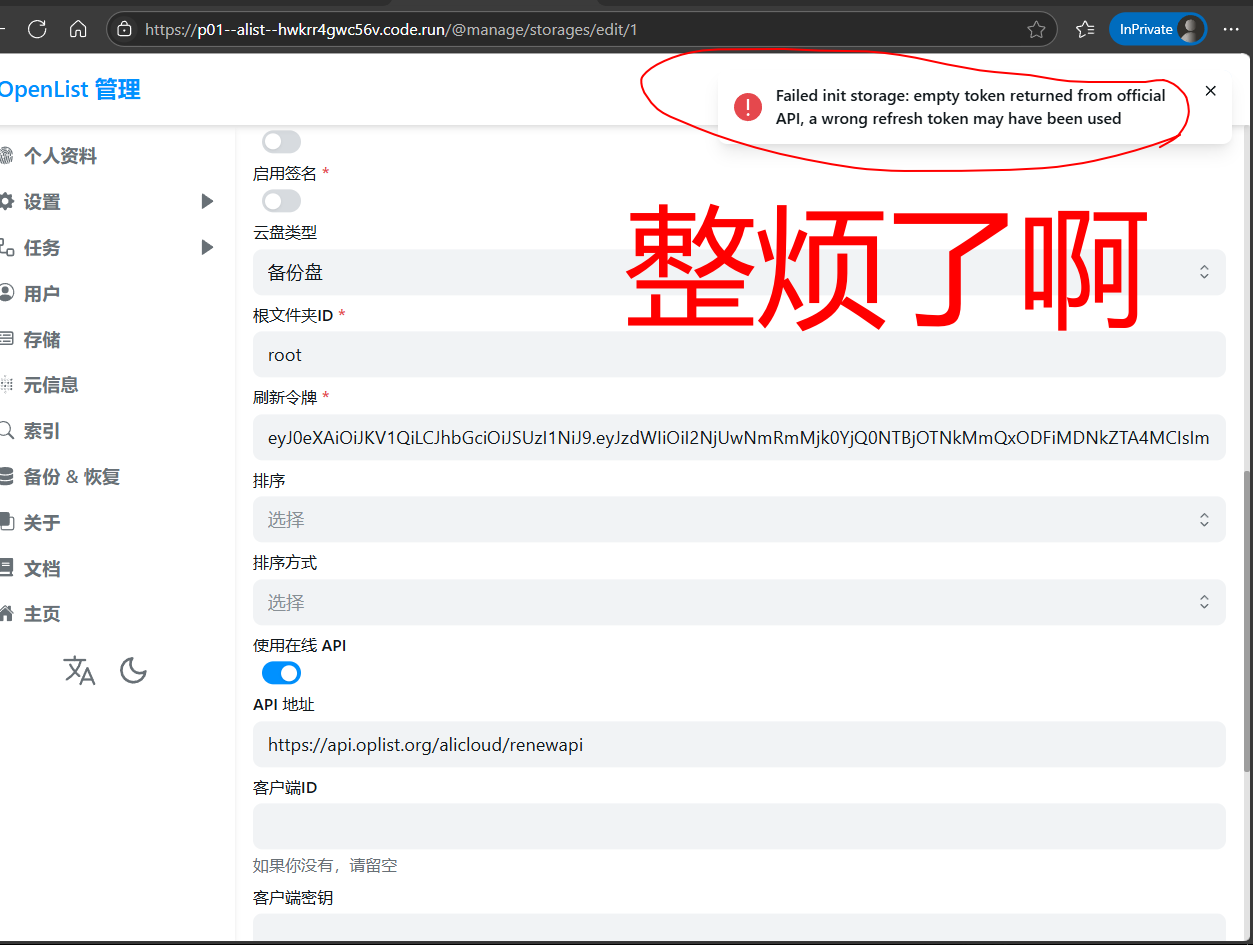This screenshot has width=1253, height=945.
Task: Open browser settings and more menu
Action: [x=1231, y=29]
